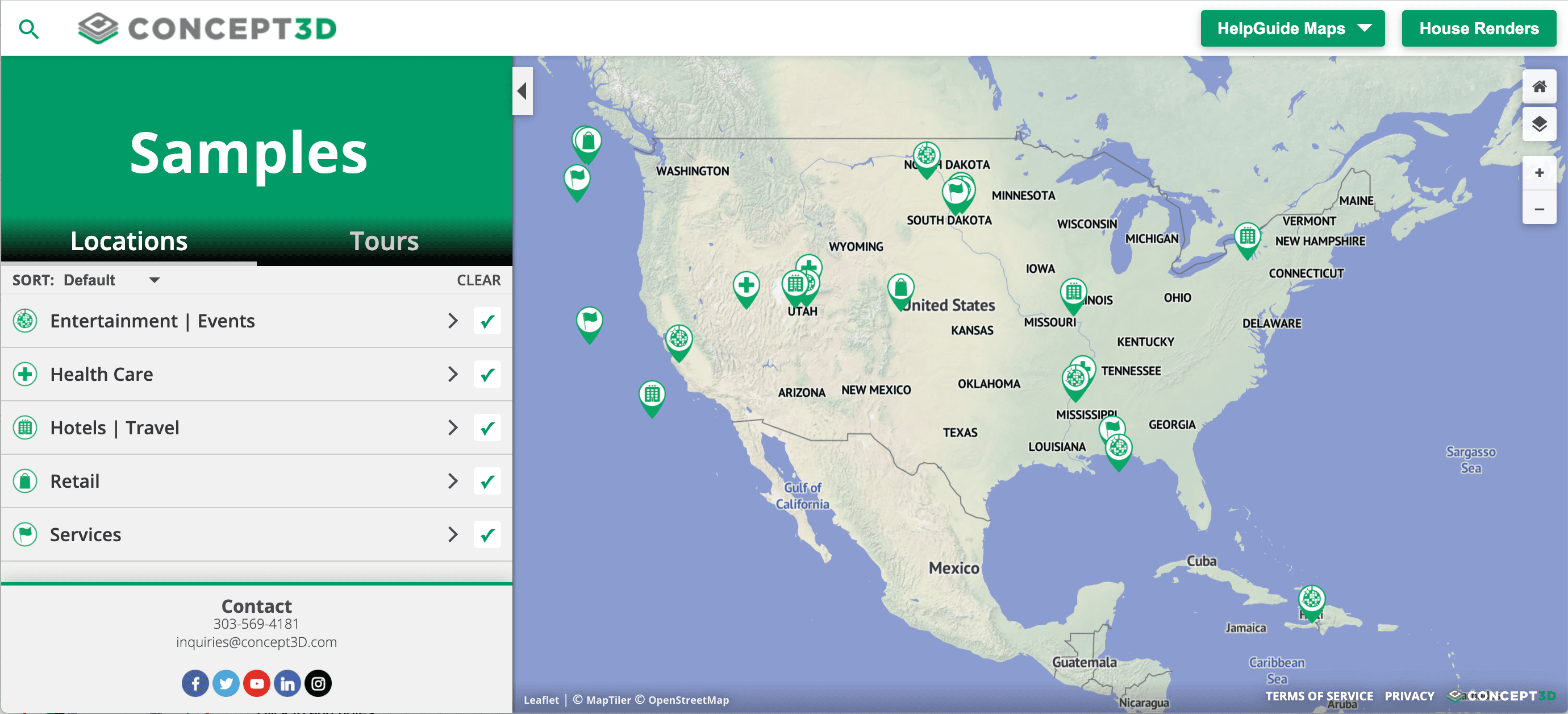This screenshot has width=1568, height=714.
Task: Select the Retail shopping bag icon
Action: [24, 481]
